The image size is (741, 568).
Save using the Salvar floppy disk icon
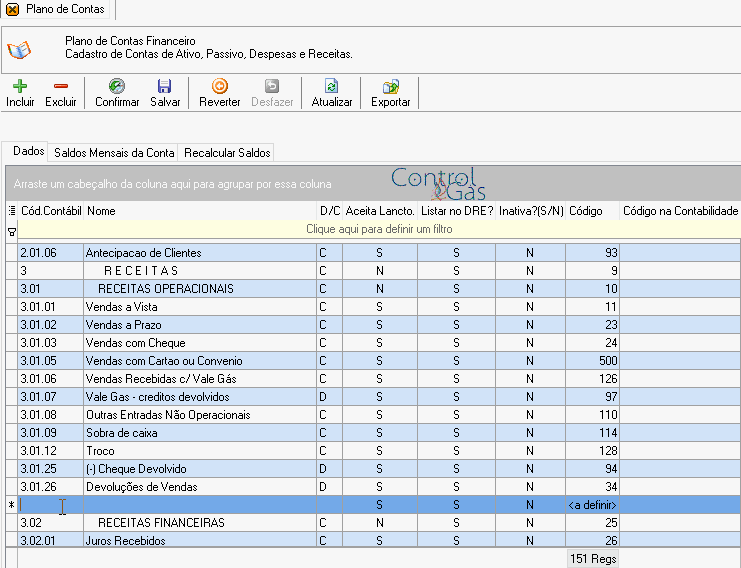(164, 86)
